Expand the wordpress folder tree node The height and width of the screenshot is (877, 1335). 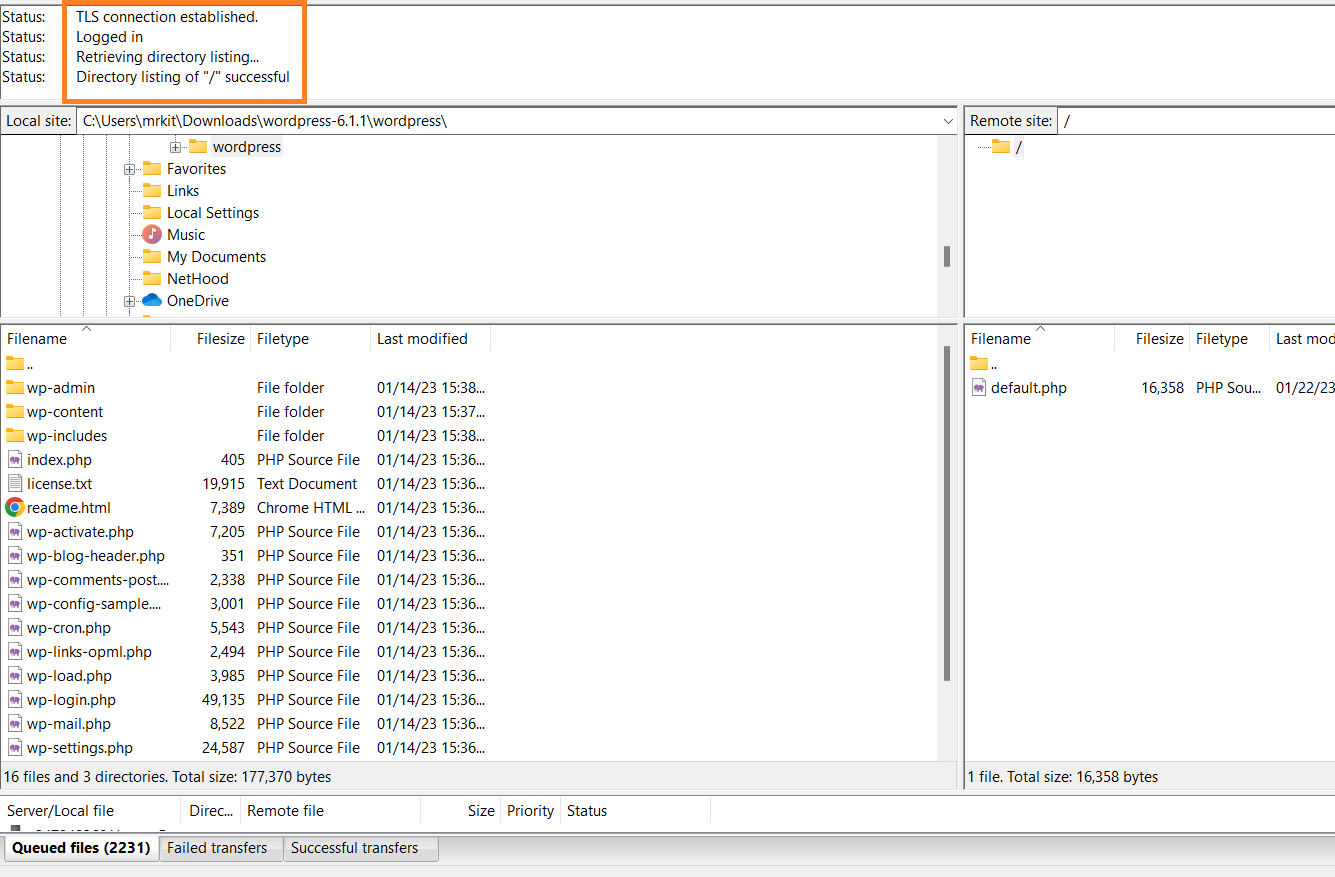click(x=175, y=147)
